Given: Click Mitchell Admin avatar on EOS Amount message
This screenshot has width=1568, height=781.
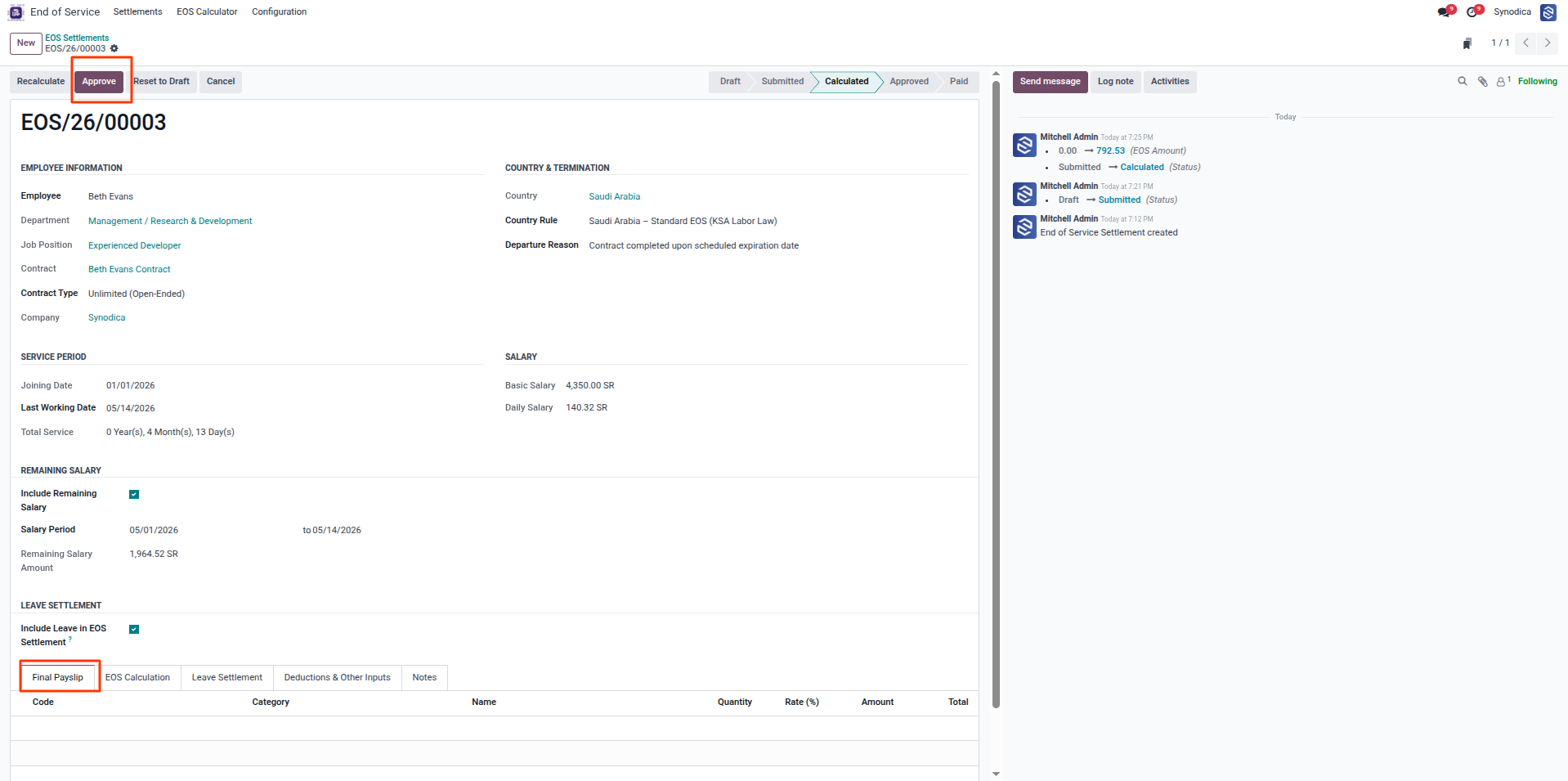Looking at the screenshot, I should coord(1024,145).
